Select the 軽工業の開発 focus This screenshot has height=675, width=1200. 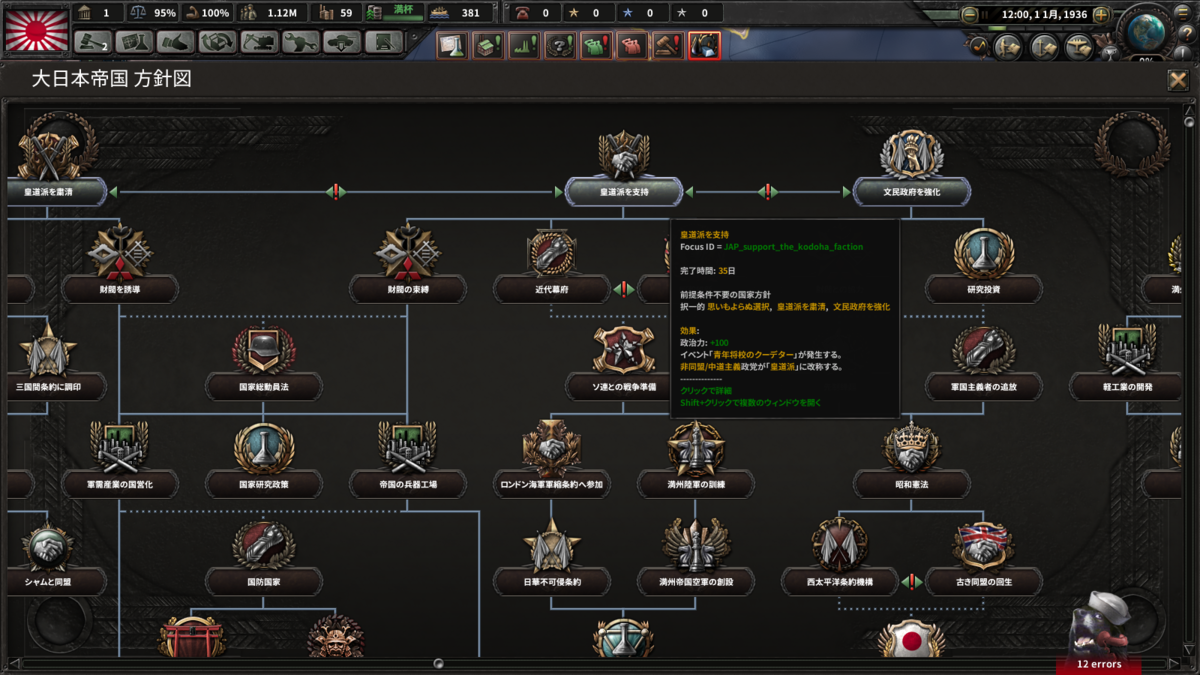(x=1128, y=386)
